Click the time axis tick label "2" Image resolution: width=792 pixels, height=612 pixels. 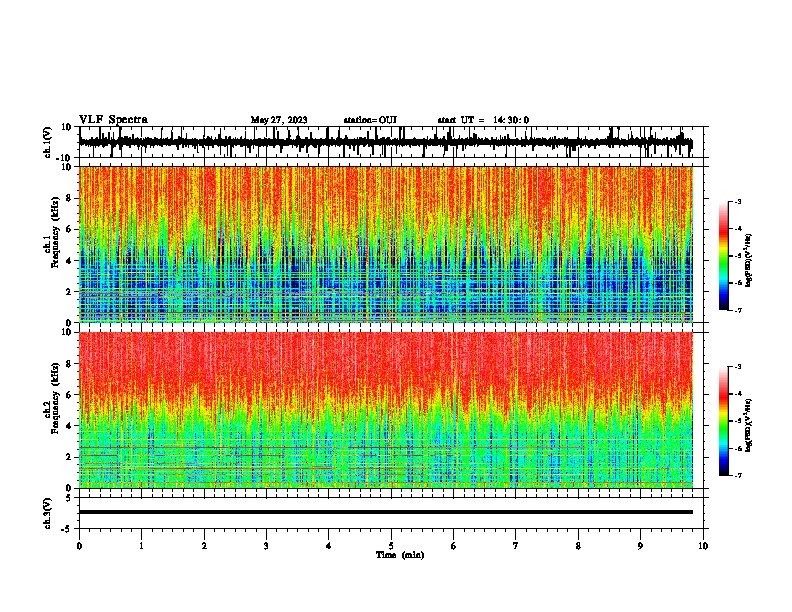click(x=204, y=546)
